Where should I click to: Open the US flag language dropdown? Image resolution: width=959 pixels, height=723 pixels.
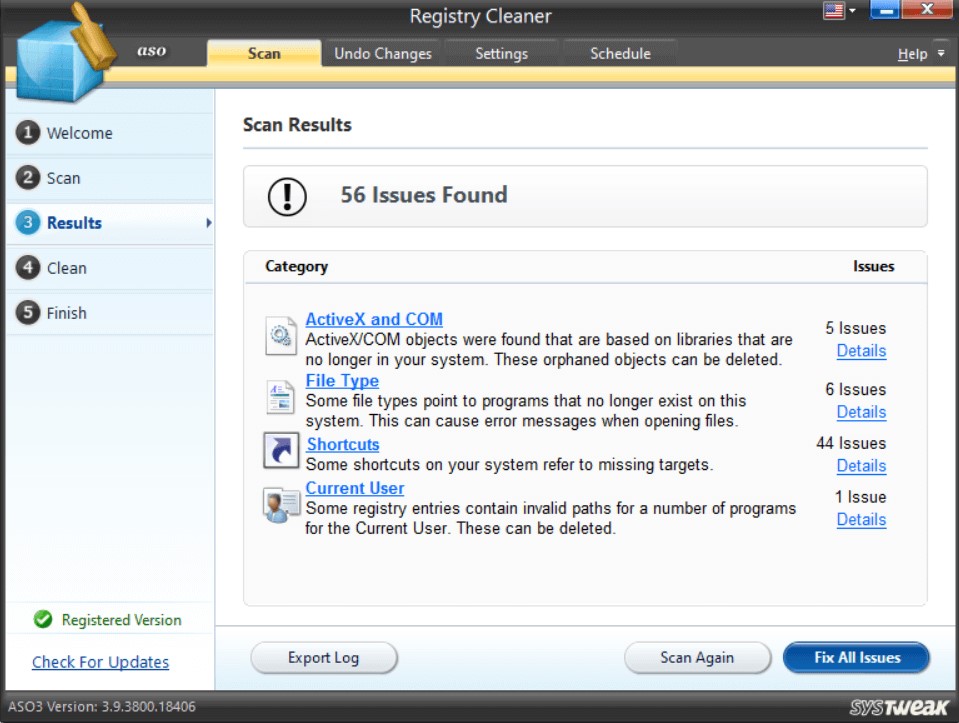(838, 12)
